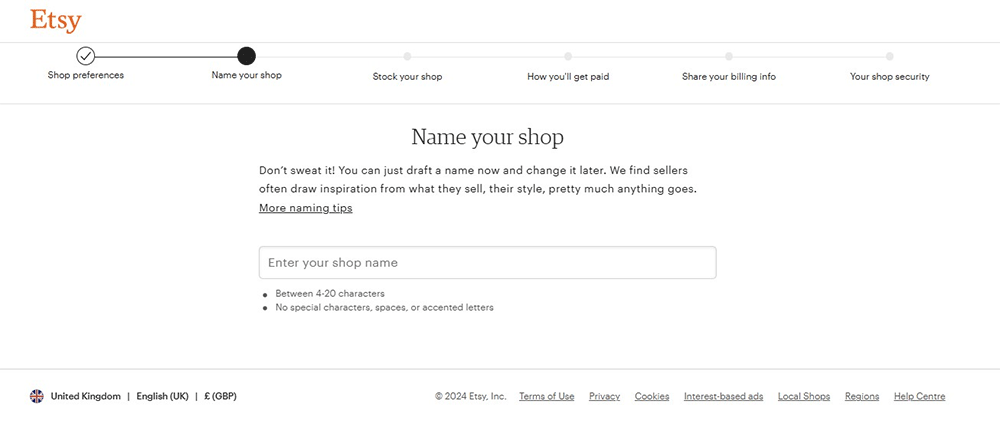Image resolution: width=1000 pixels, height=440 pixels.
Task: Click the Etsy logo
Action: tap(56, 21)
